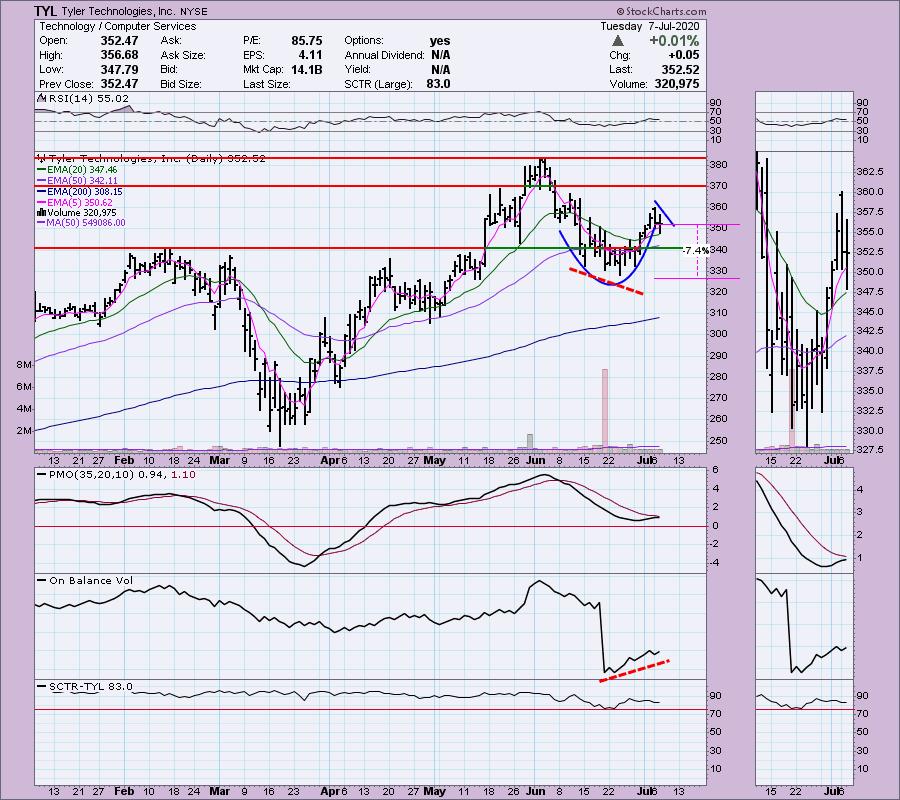Click the Last Size label
The width and height of the screenshot is (900, 800).
click(266, 84)
